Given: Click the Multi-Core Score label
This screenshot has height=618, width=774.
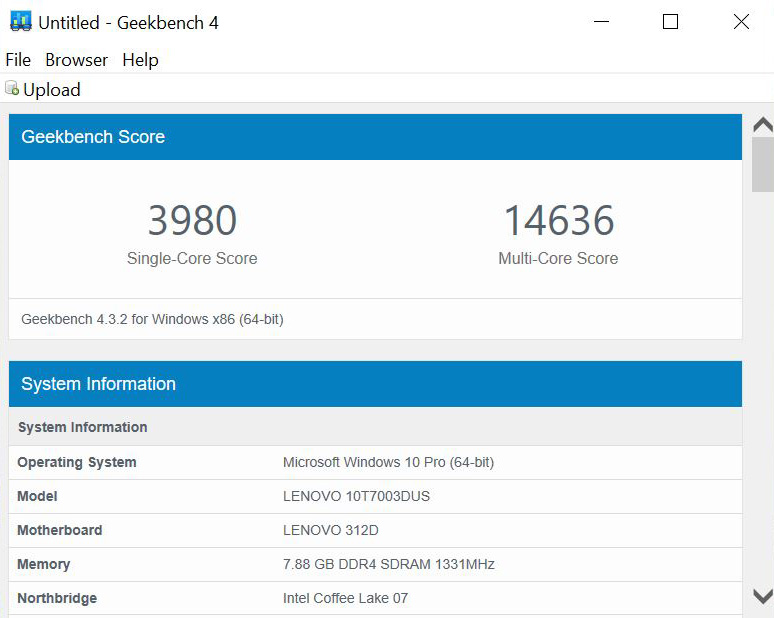Looking at the screenshot, I should [558, 258].
